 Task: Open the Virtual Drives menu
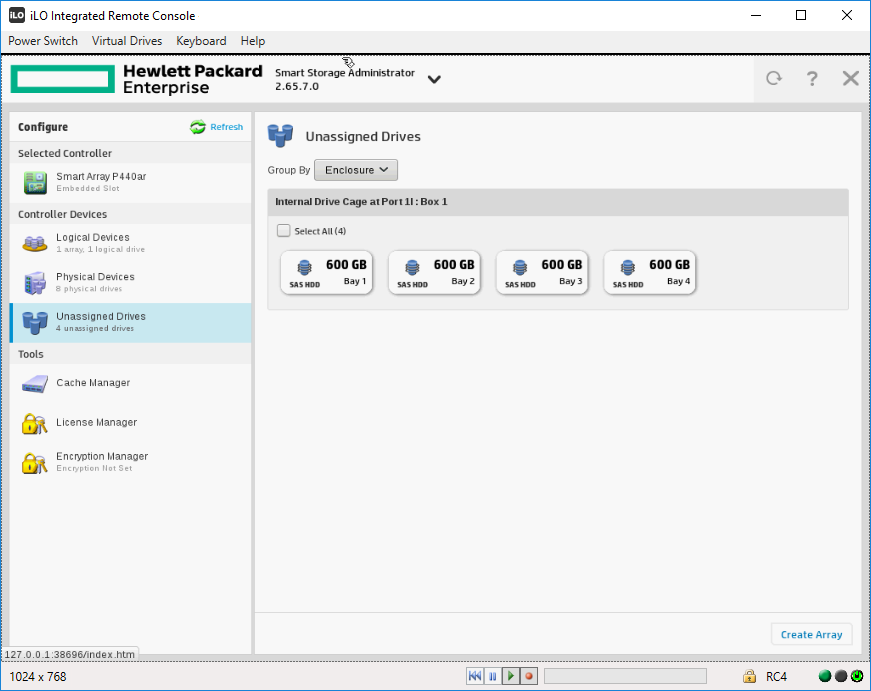click(x=127, y=41)
